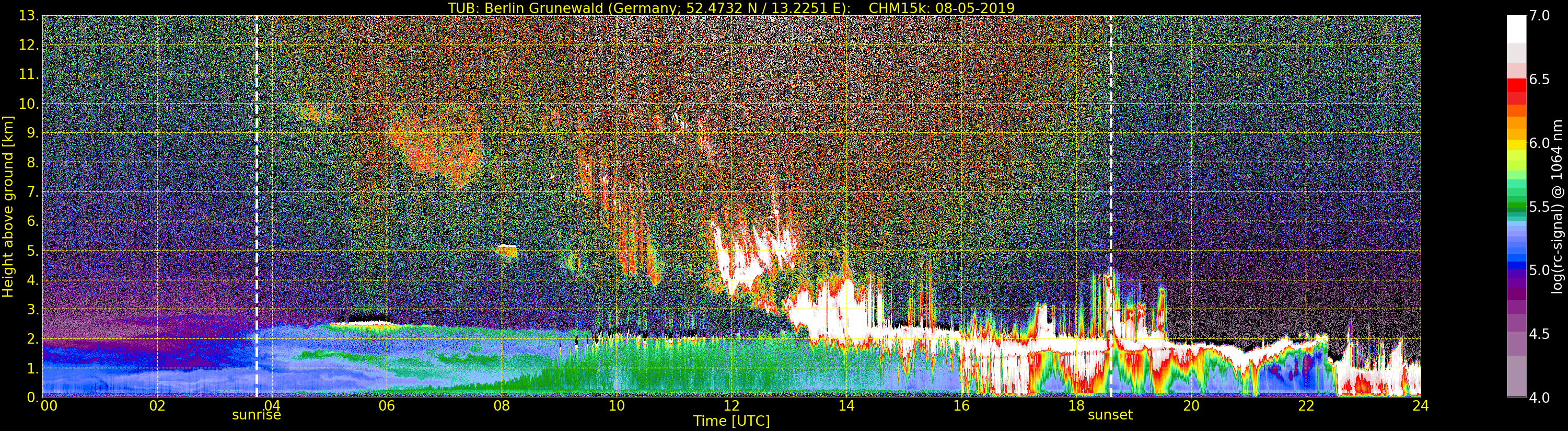Click the "24" time axis tick label

tap(1421, 405)
